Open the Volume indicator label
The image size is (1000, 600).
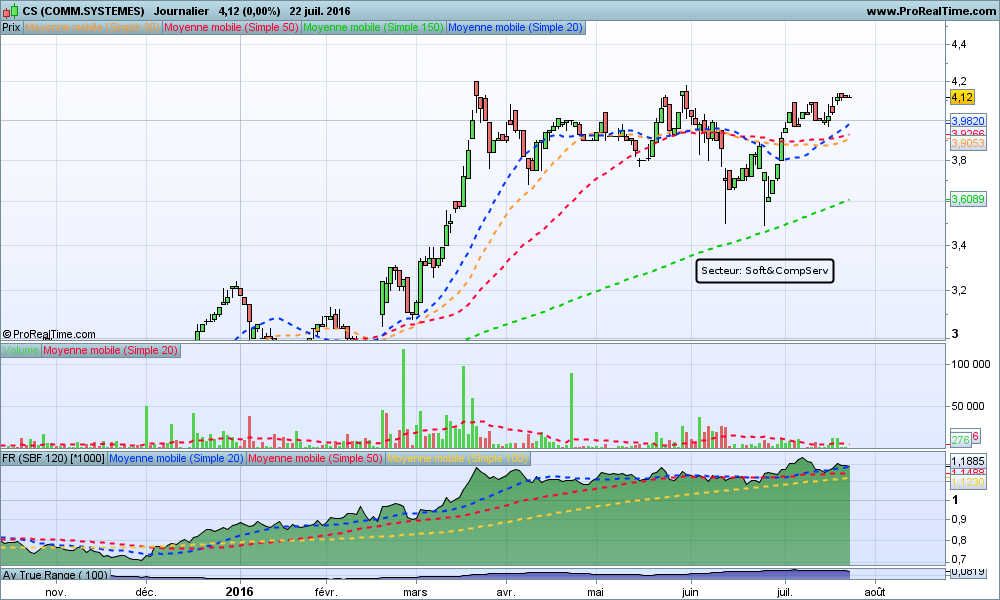coord(21,350)
